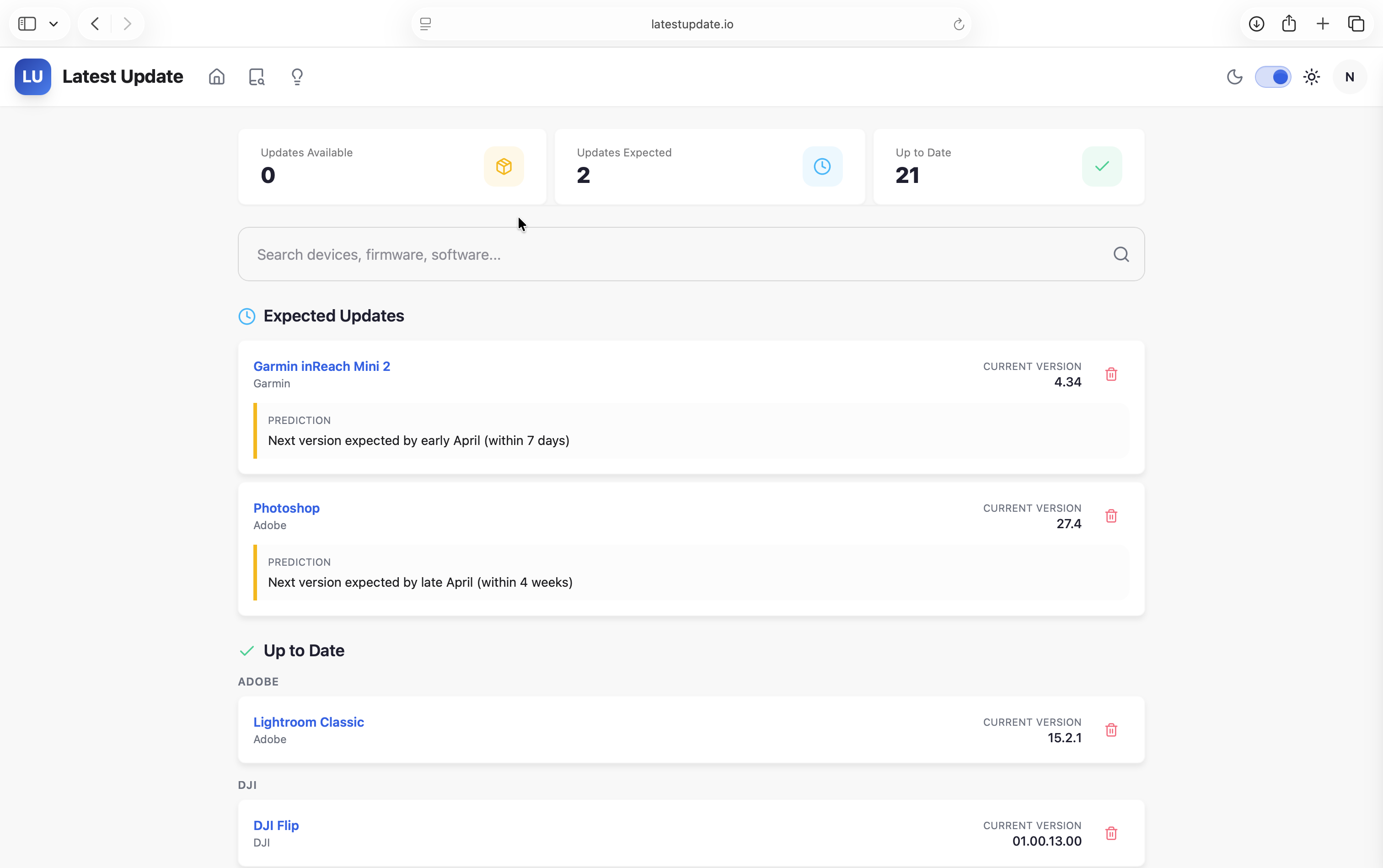
Task: Click the sun light mode icon
Action: [x=1311, y=76]
